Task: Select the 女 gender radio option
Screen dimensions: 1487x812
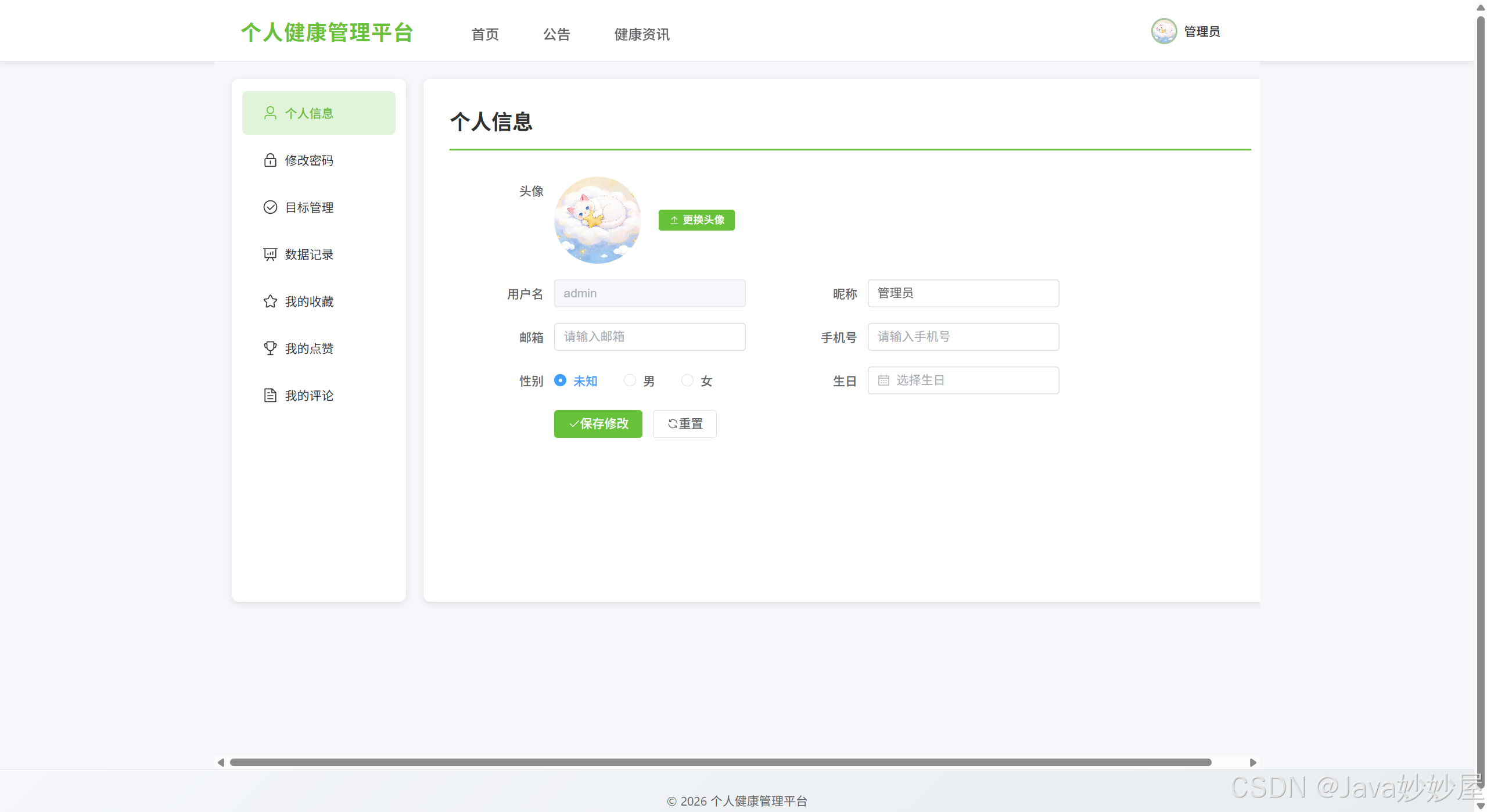Action: 687,380
